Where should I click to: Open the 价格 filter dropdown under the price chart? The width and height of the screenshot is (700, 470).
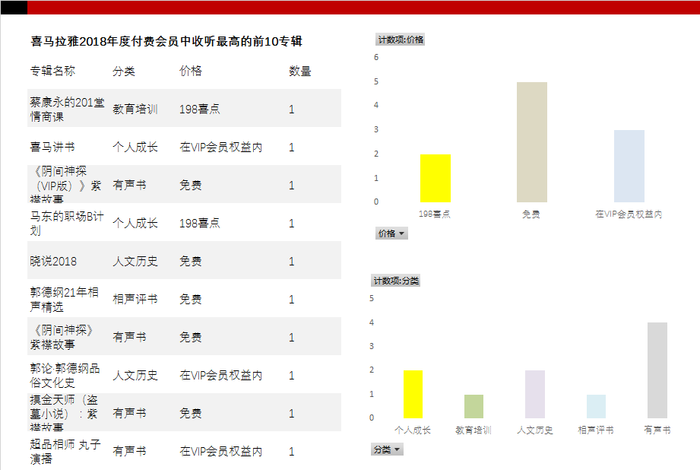tap(390, 233)
